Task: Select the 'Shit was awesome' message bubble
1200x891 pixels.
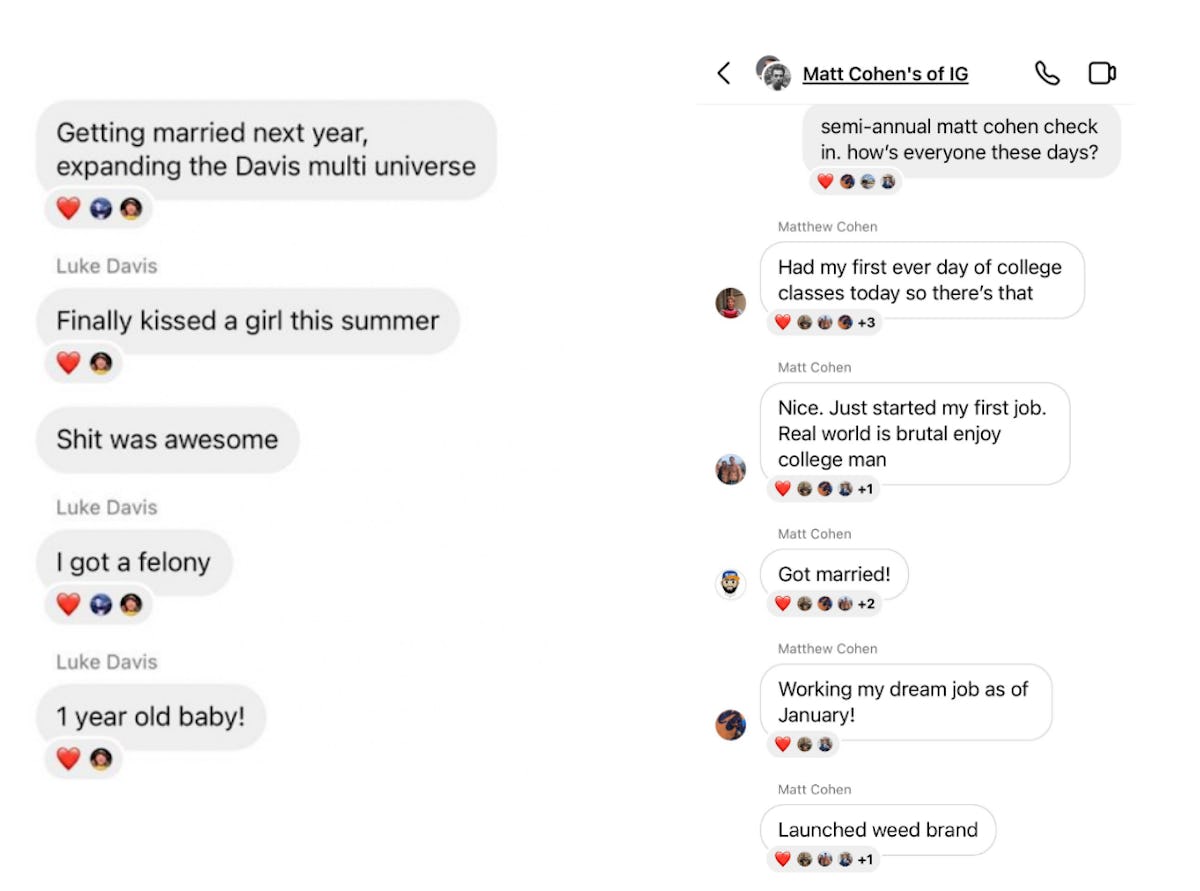Action: pyautogui.click(x=167, y=440)
